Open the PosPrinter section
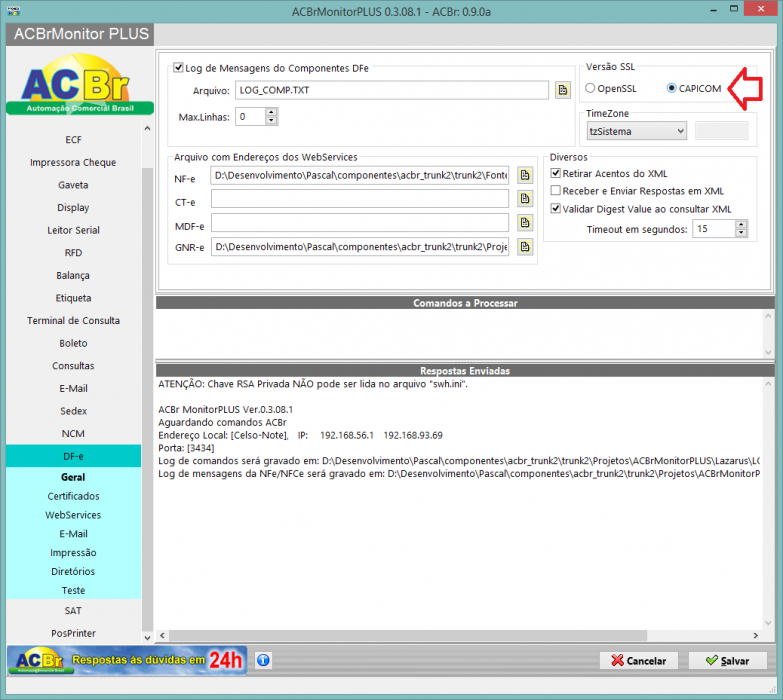783x700 pixels. click(73, 634)
